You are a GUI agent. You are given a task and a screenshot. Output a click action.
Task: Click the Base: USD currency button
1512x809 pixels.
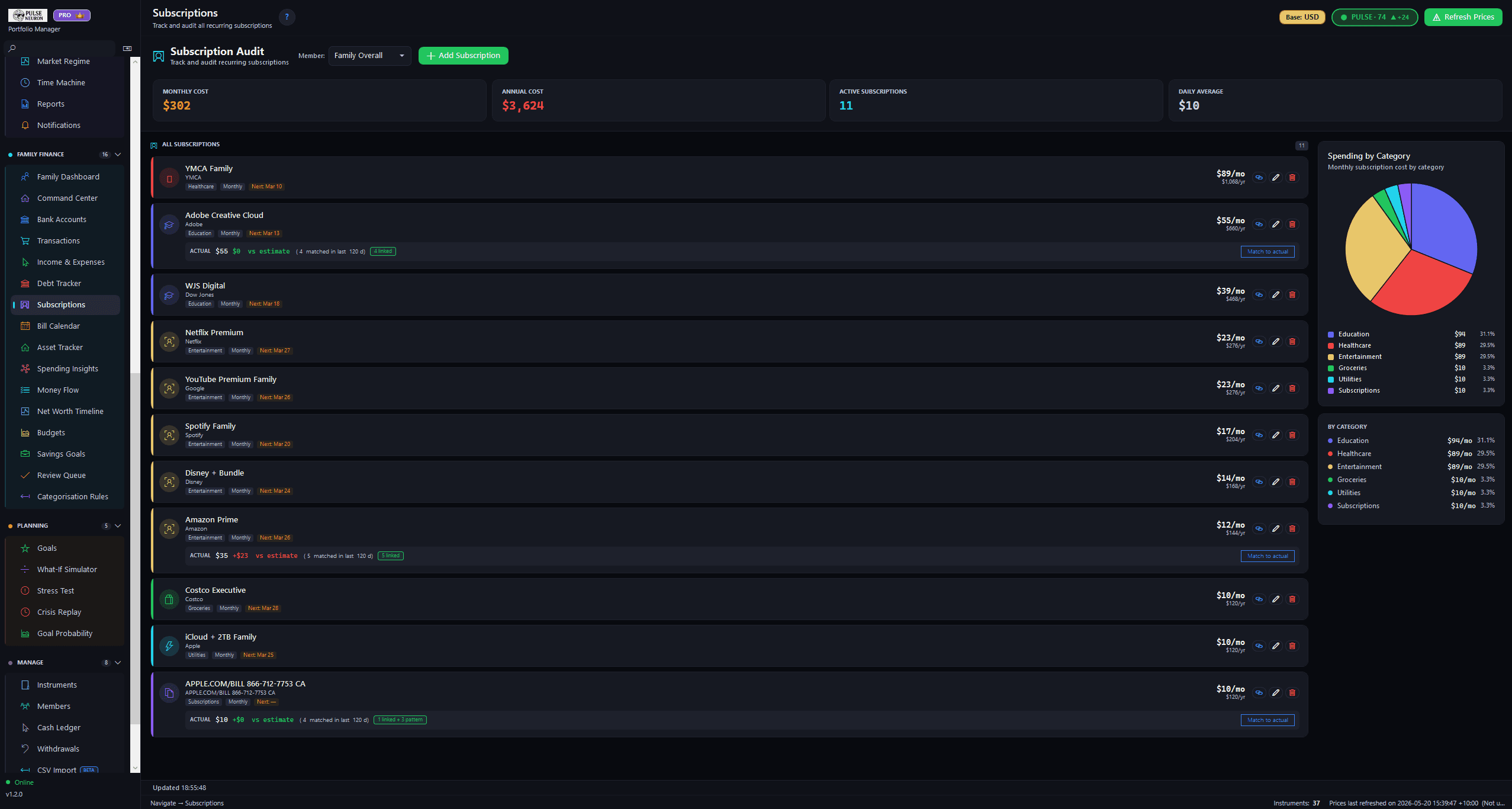click(1302, 17)
